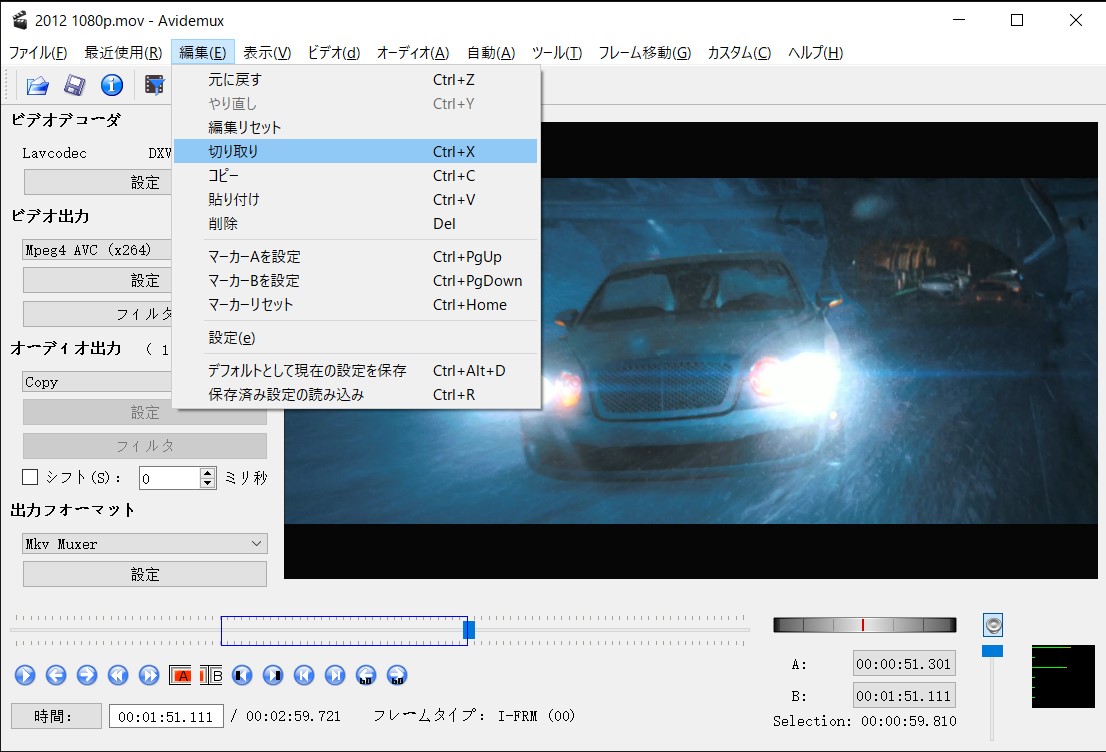The image size is (1106, 752).
Task: Open the file information icon
Action: pyautogui.click(x=112, y=85)
